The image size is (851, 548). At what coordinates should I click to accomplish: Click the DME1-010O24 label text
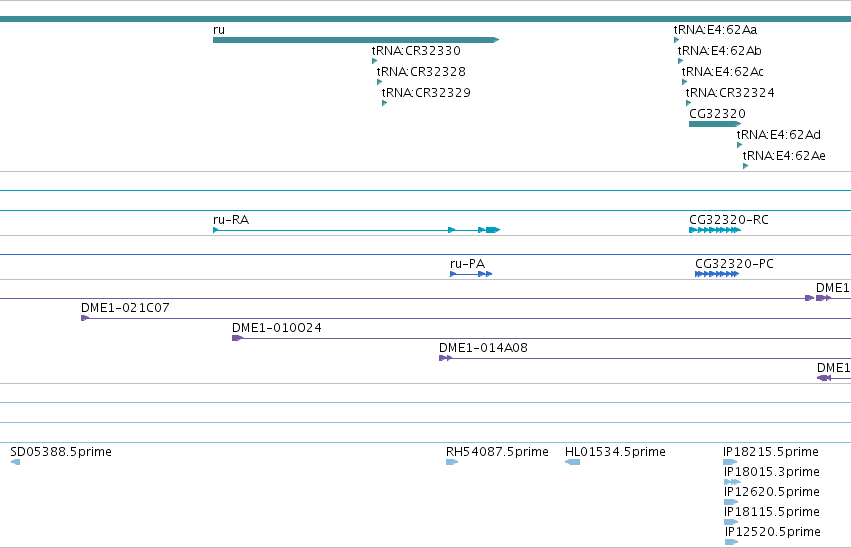(277, 328)
